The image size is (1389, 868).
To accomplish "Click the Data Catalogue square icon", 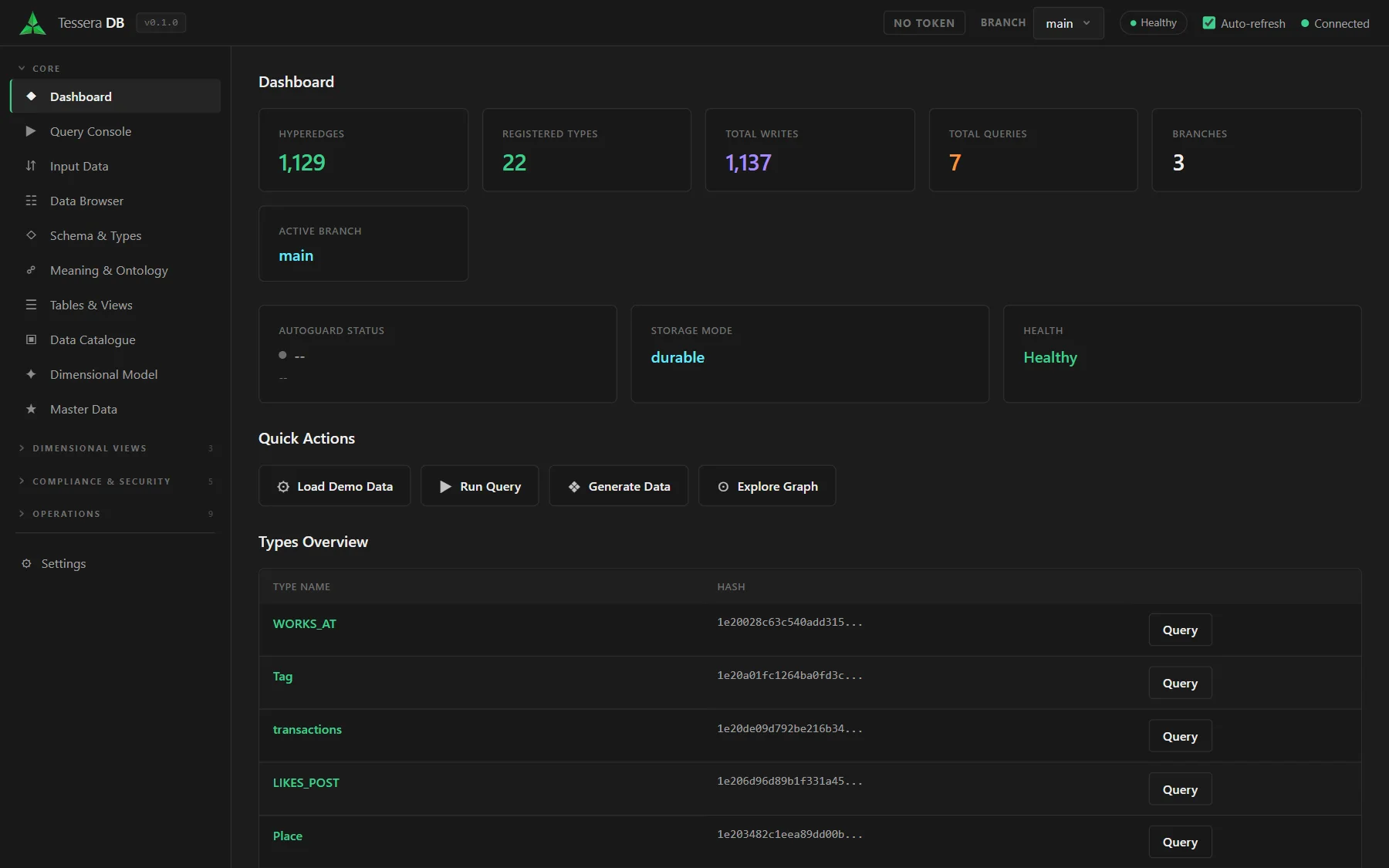I will click(31, 339).
